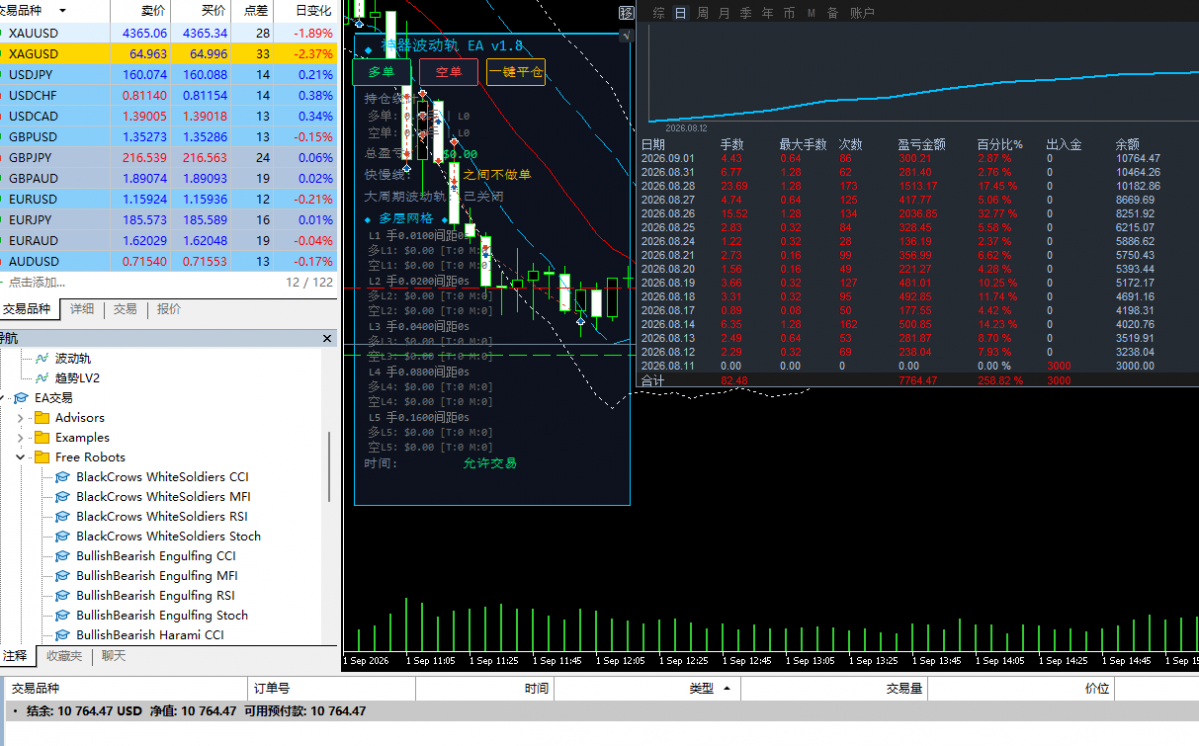Click the Advisors folder icon
1199x746 pixels.
42,417
